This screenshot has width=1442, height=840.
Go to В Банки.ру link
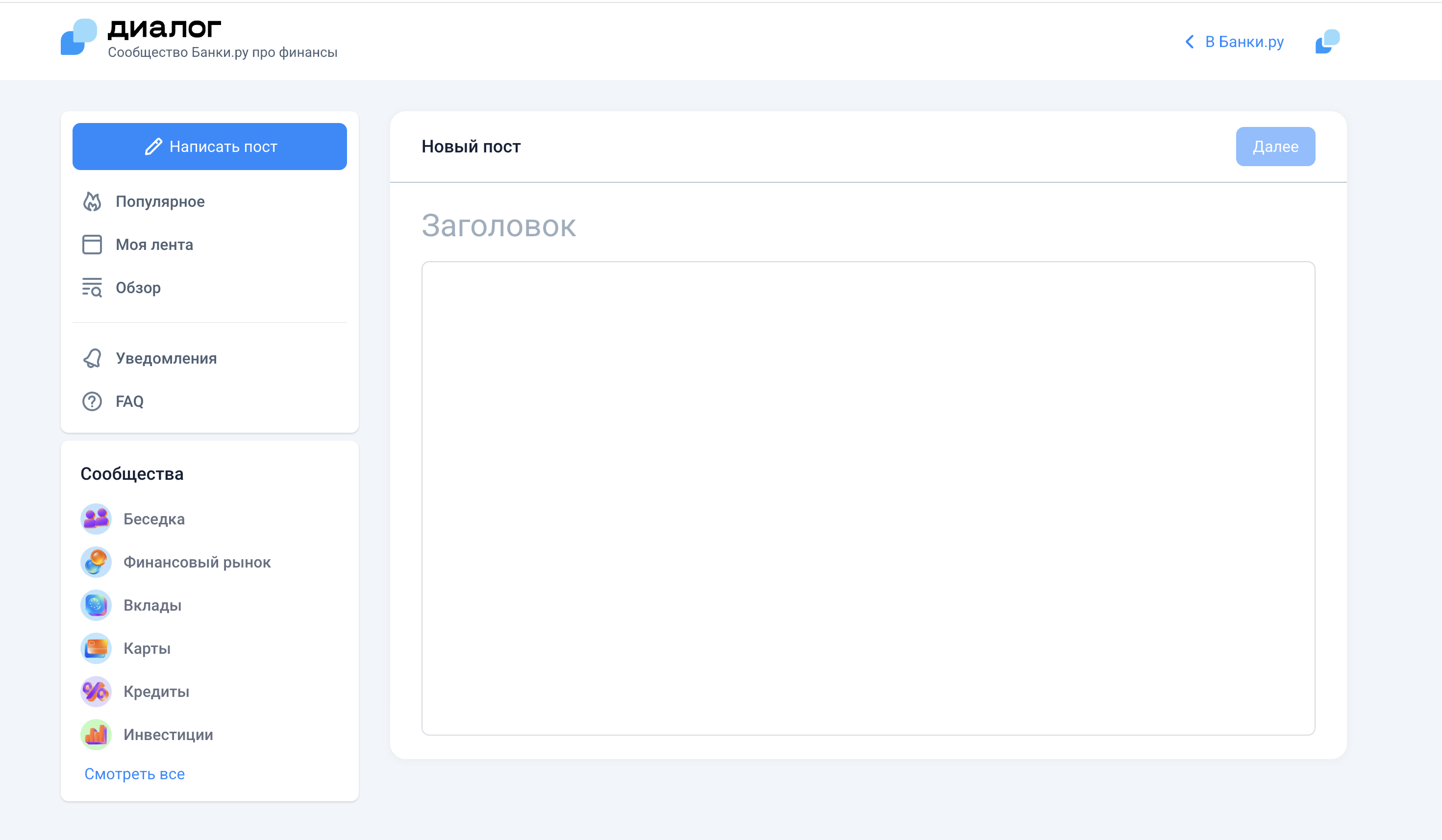click(x=1244, y=42)
